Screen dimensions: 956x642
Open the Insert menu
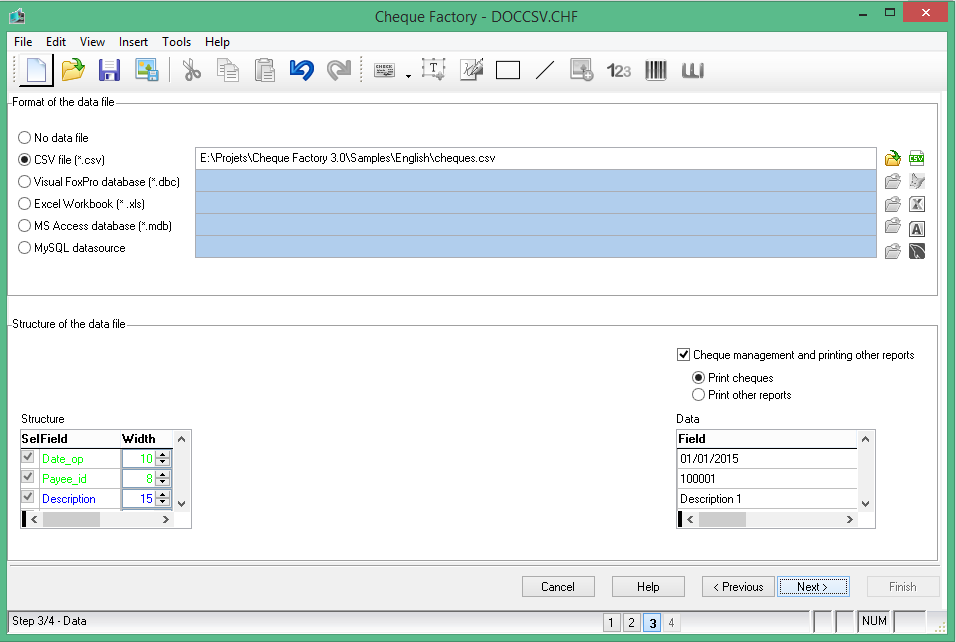133,41
